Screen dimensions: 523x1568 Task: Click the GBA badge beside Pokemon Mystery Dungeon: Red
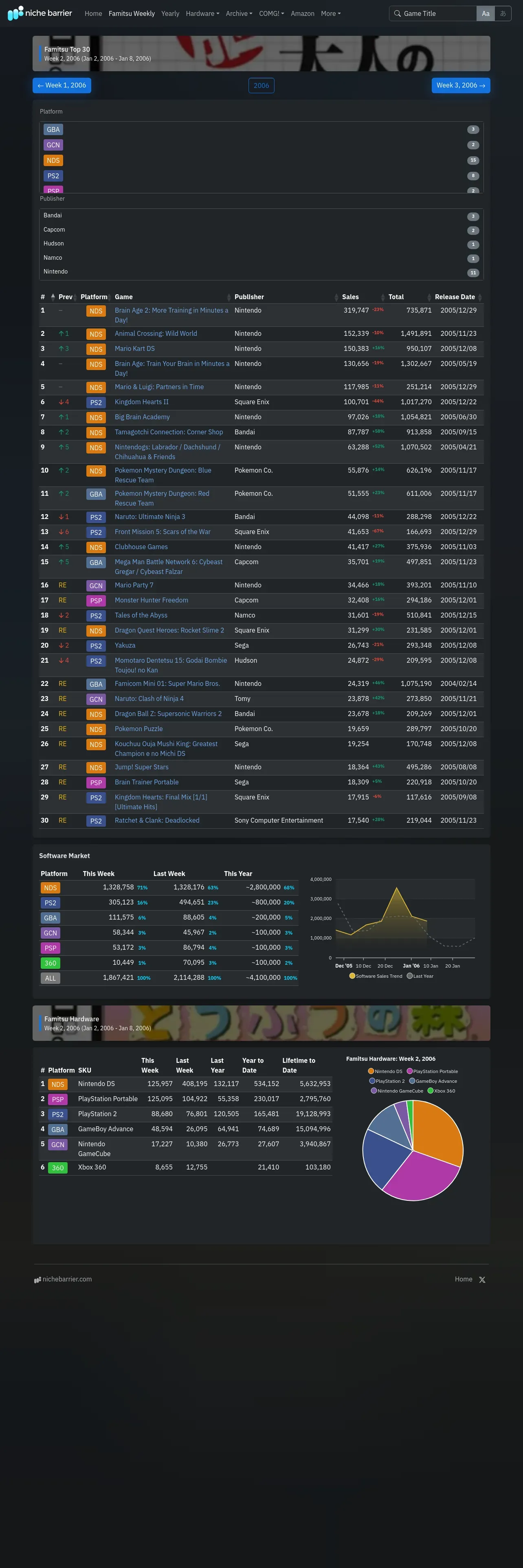click(x=96, y=494)
